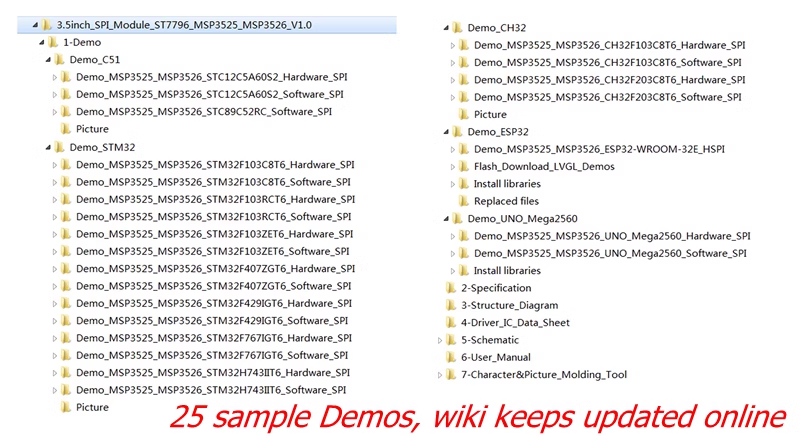Expand the 5-Schematic folder
The width and height of the screenshot is (800, 436).
tap(439, 340)
